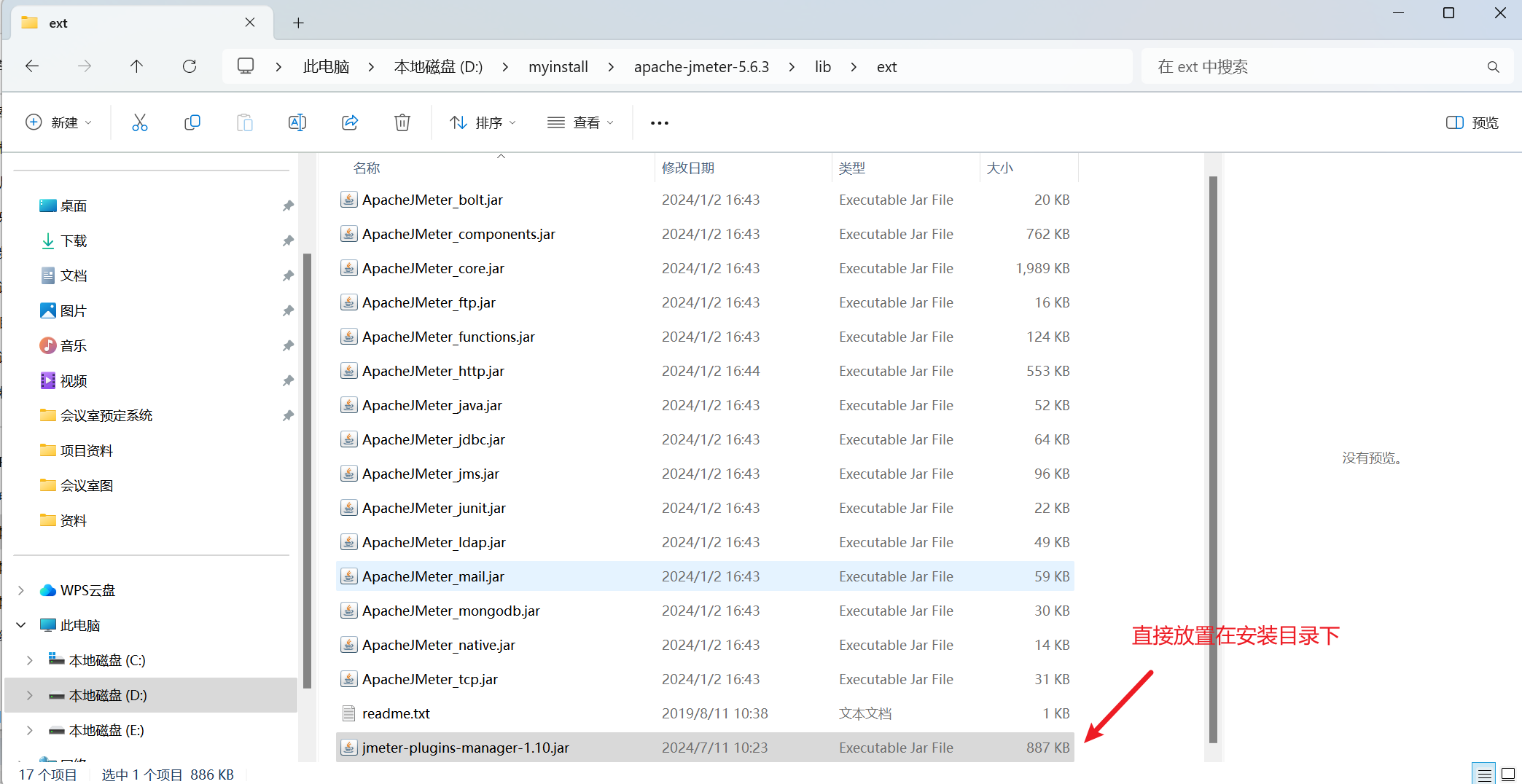The image size is (1522, 784).
Task: Navigate to 本地磁盘 (D:) in address bar
Action: [x=439, y=67]
